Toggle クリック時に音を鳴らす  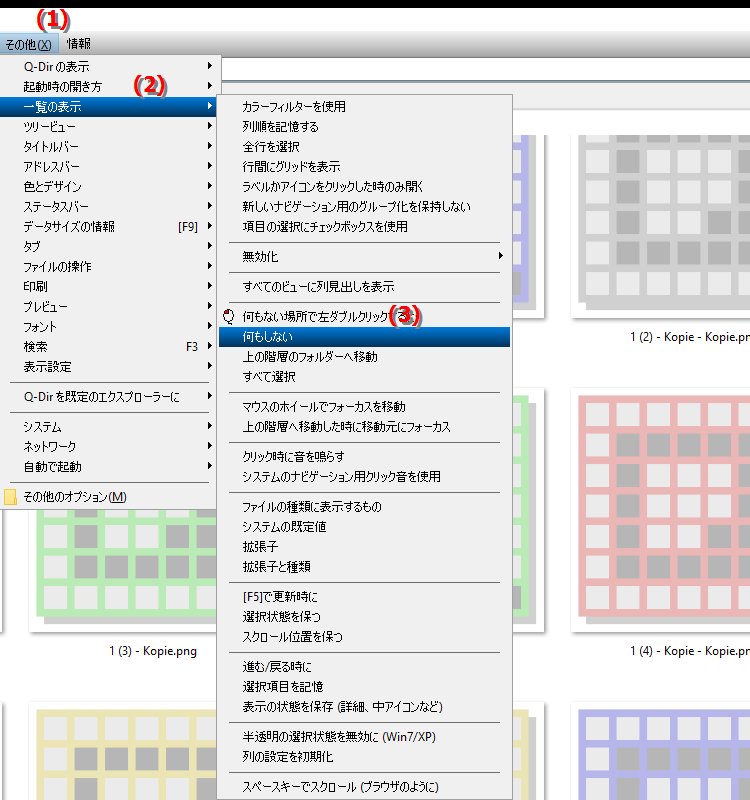(x=364, y=457)
